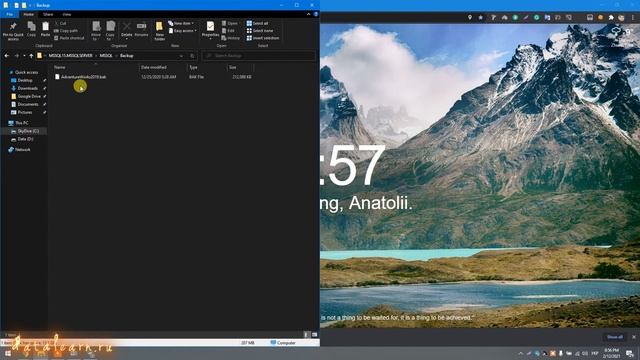Viewport: 640px width, 360px height.
Task: Sort files by Date modified column
Action: (x=153, y=67)
